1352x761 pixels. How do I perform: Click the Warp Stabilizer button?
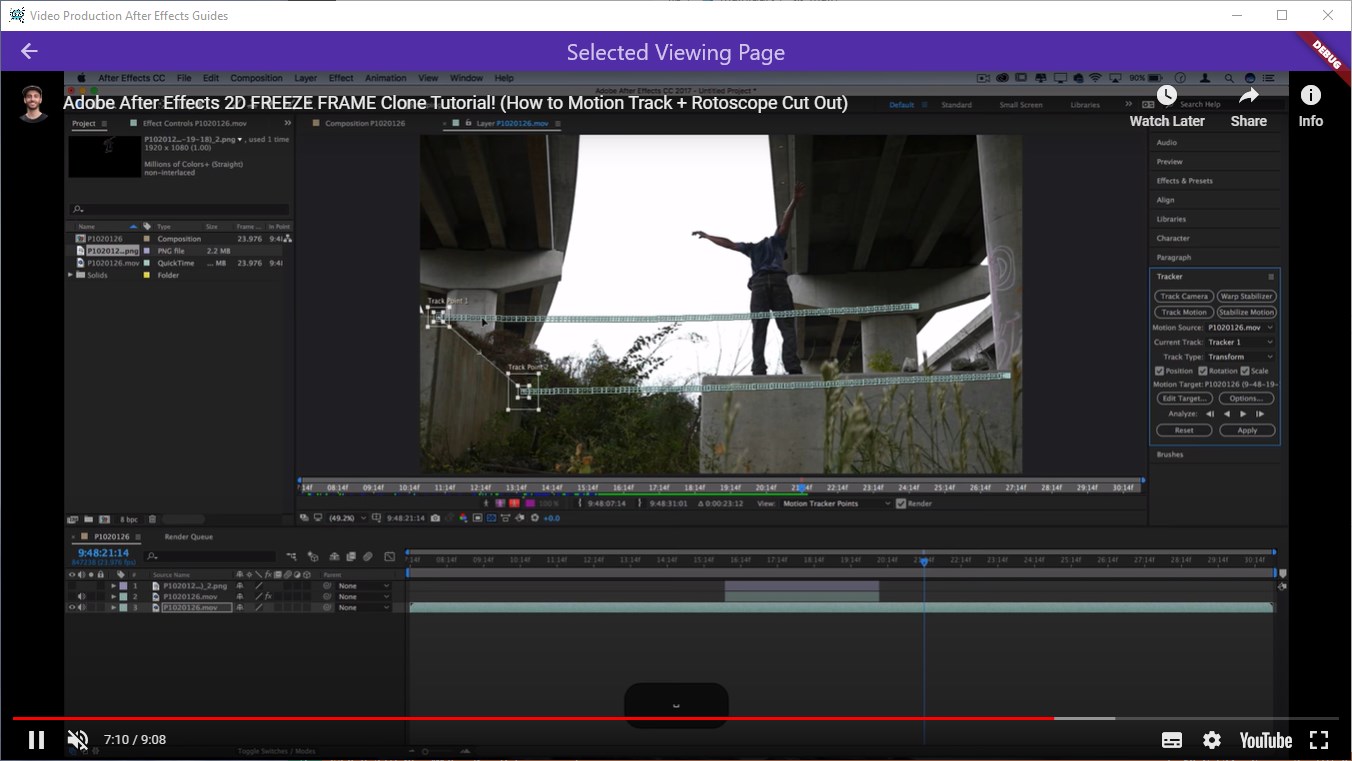(x=1246, y=296)
